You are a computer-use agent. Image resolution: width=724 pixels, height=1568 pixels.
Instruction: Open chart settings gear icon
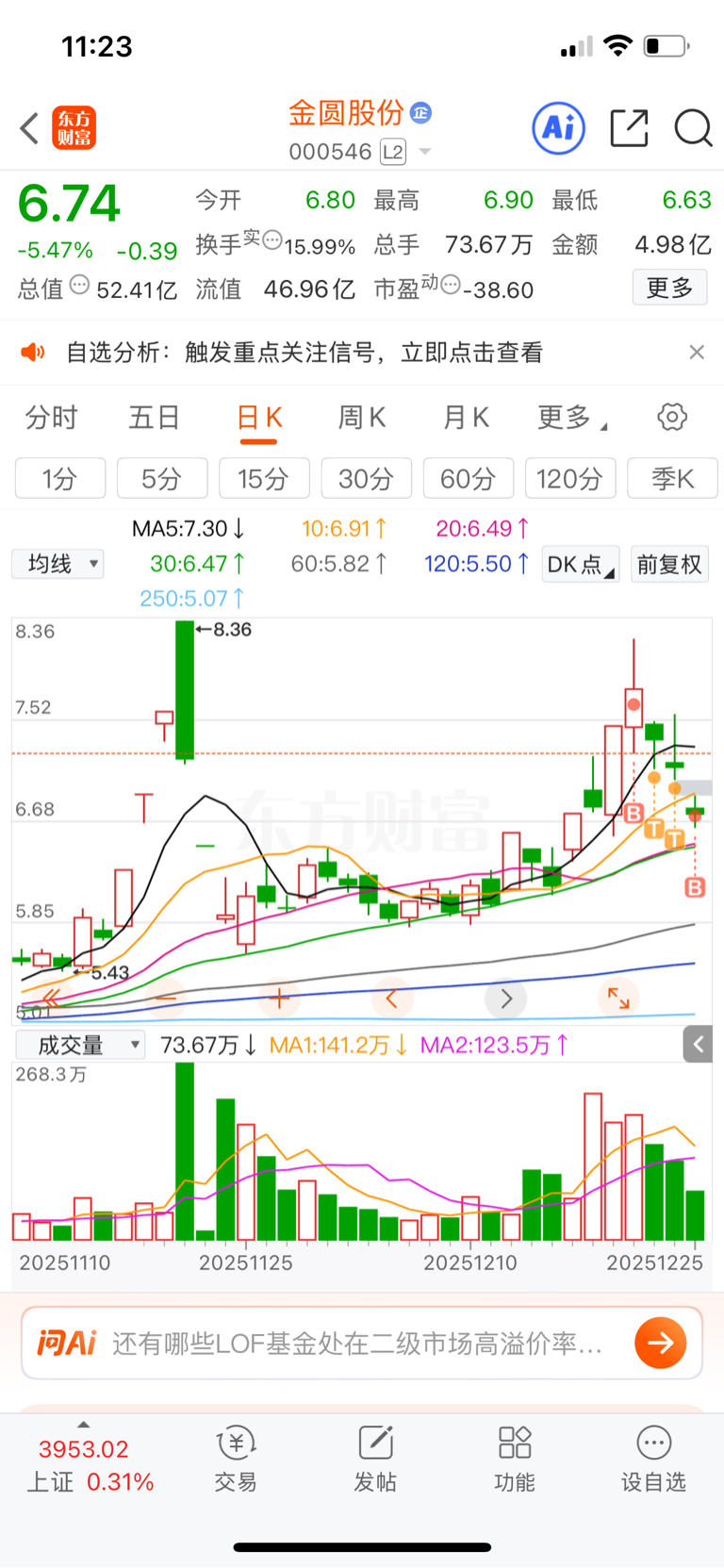click(672, 417)
